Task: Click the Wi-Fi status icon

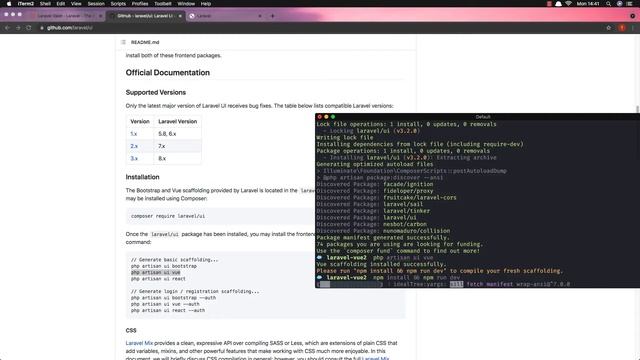Action: tap(568, 4)
